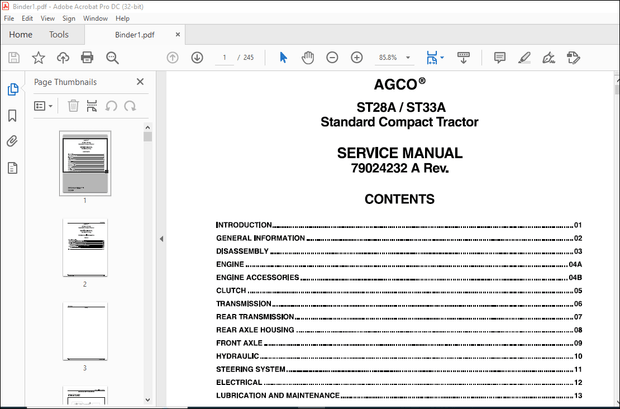Viewport: 620px width, 409px height.
Task: Delete selected page with trash icon
Action: (x=73, y=106)
